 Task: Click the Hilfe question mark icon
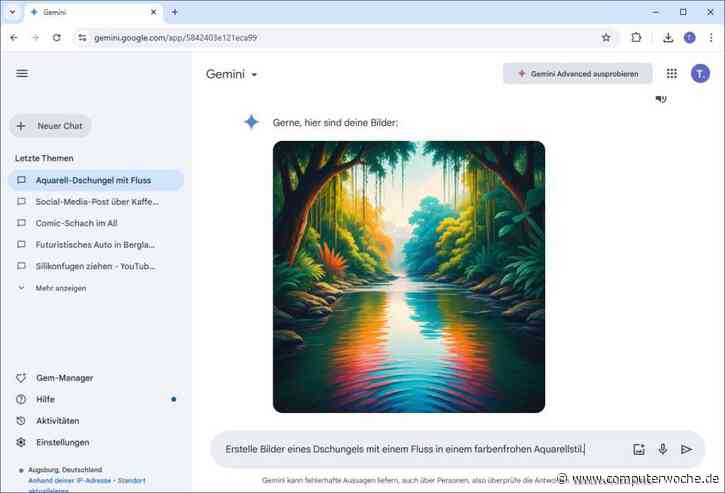[21, 399]
